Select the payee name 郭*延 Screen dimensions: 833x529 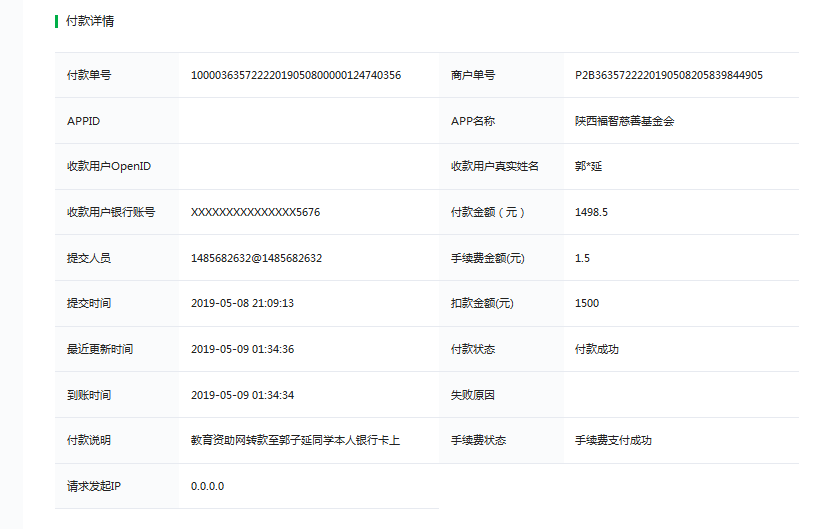coord(588,166)
